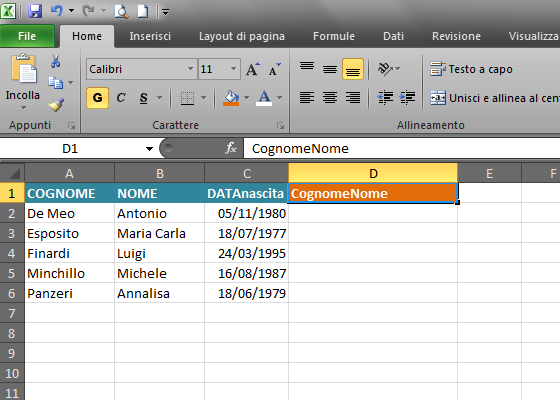Viewport: 560px width, 400px height.
Task: Open the Name Box dropdown arrow
Action: pos(149,149)
